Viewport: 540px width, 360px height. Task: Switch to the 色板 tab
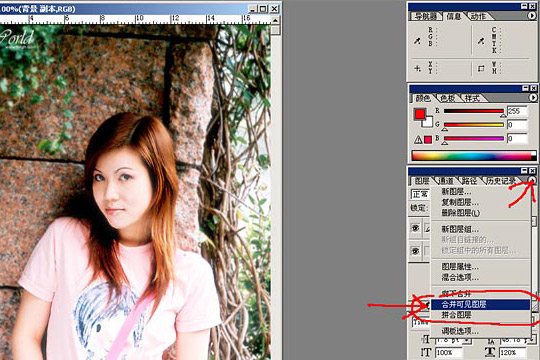coord(447,98)
